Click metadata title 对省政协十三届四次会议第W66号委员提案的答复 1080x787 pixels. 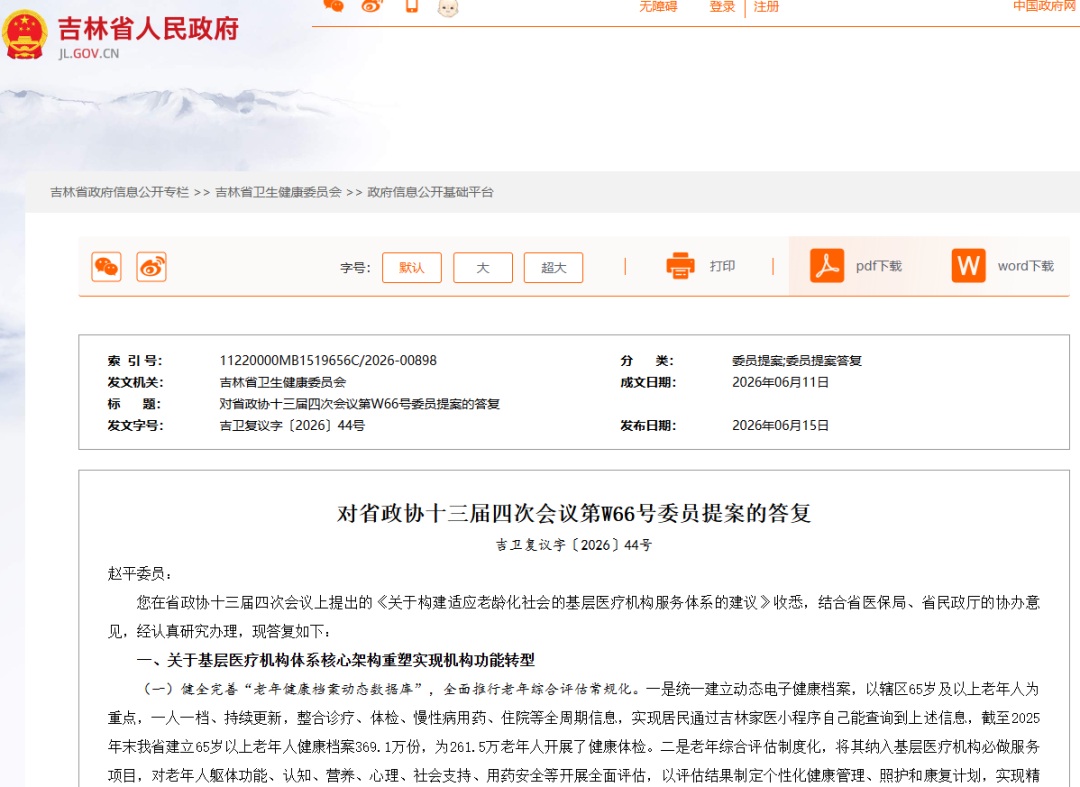point(360,404)
